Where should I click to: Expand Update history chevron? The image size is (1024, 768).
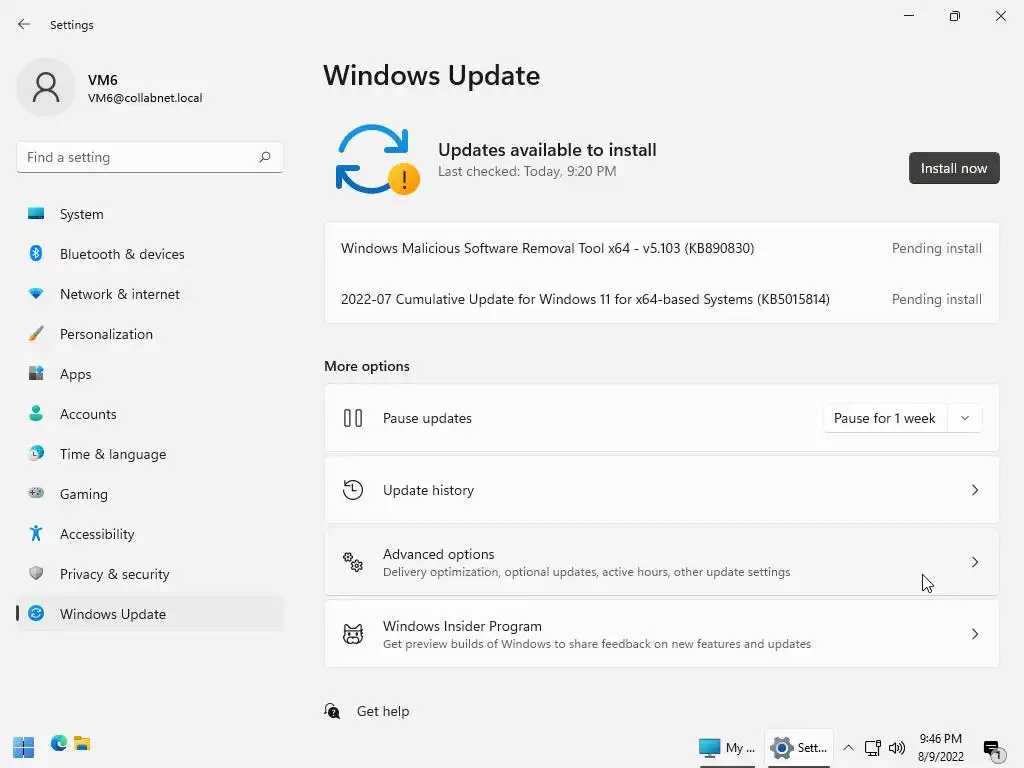point(974,490)
